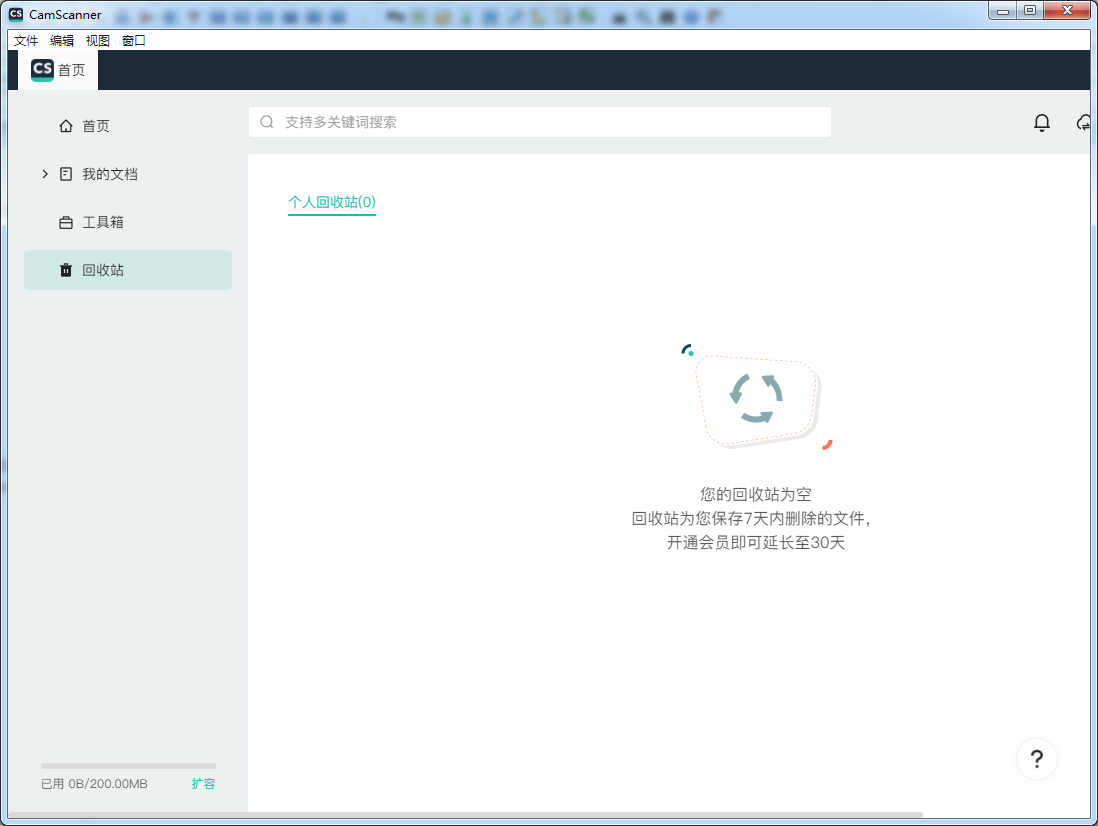Open the 视图 menu
The height and width of the screenshot is (826, 1098).
pos(97,40)
